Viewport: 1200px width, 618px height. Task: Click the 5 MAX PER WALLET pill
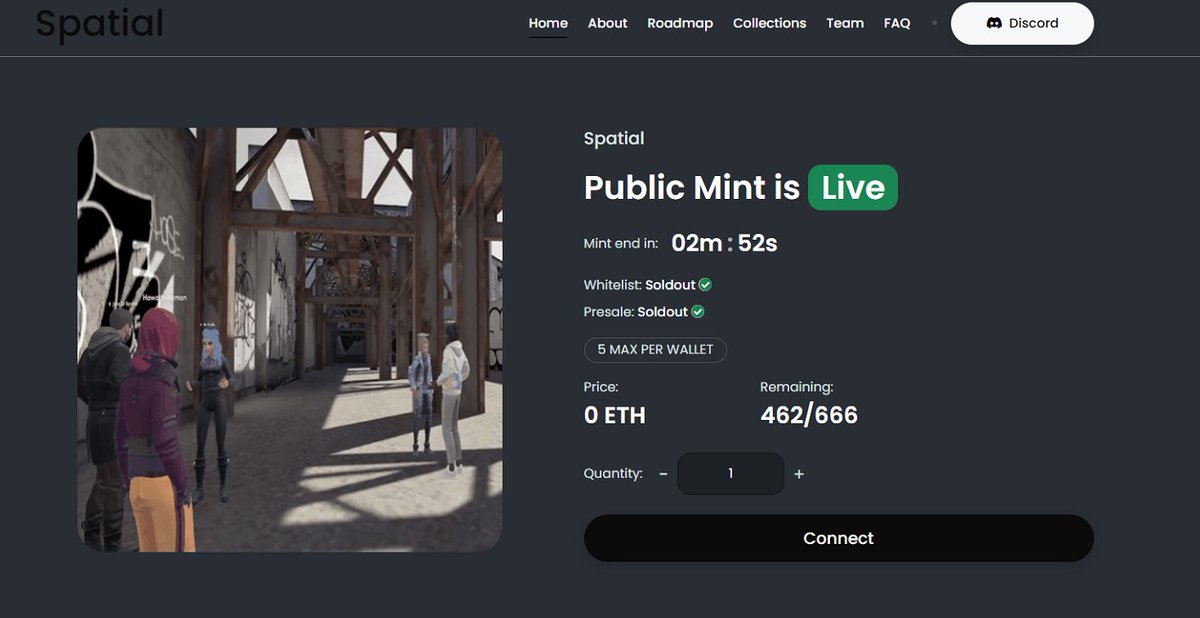click(x=655, y=350)
